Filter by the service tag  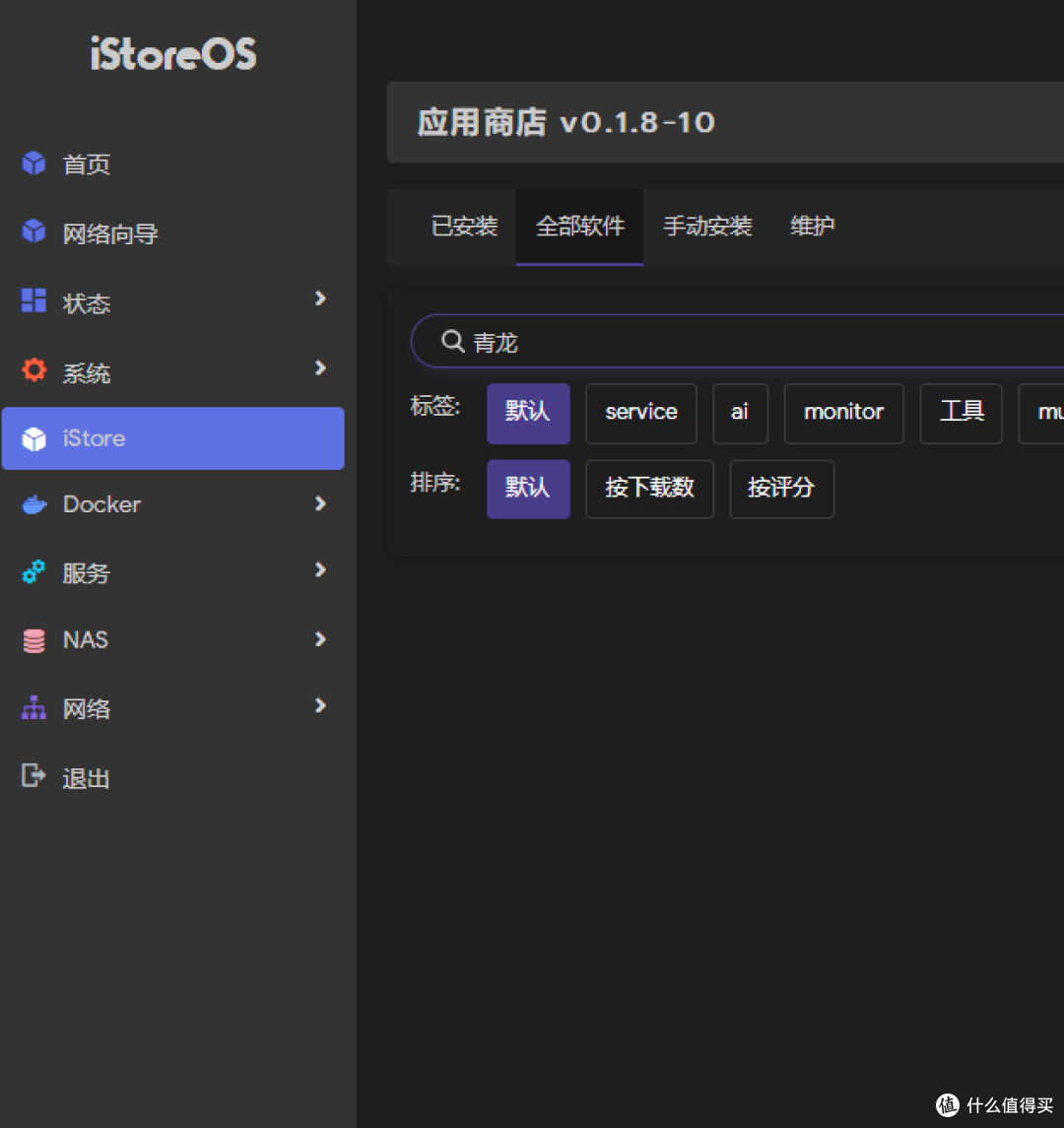pyautogui.click(x=641, y=413)
